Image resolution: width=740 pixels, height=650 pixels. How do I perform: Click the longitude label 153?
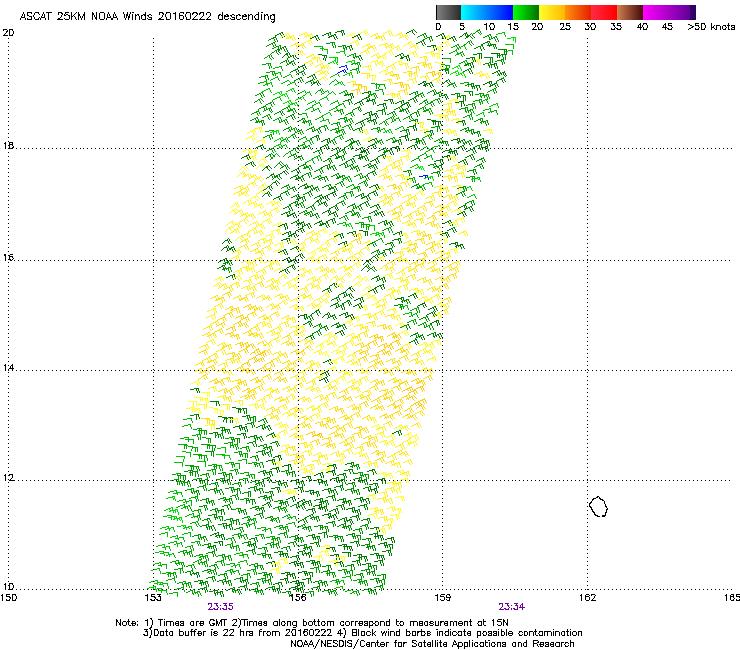[x=153, y=598]
